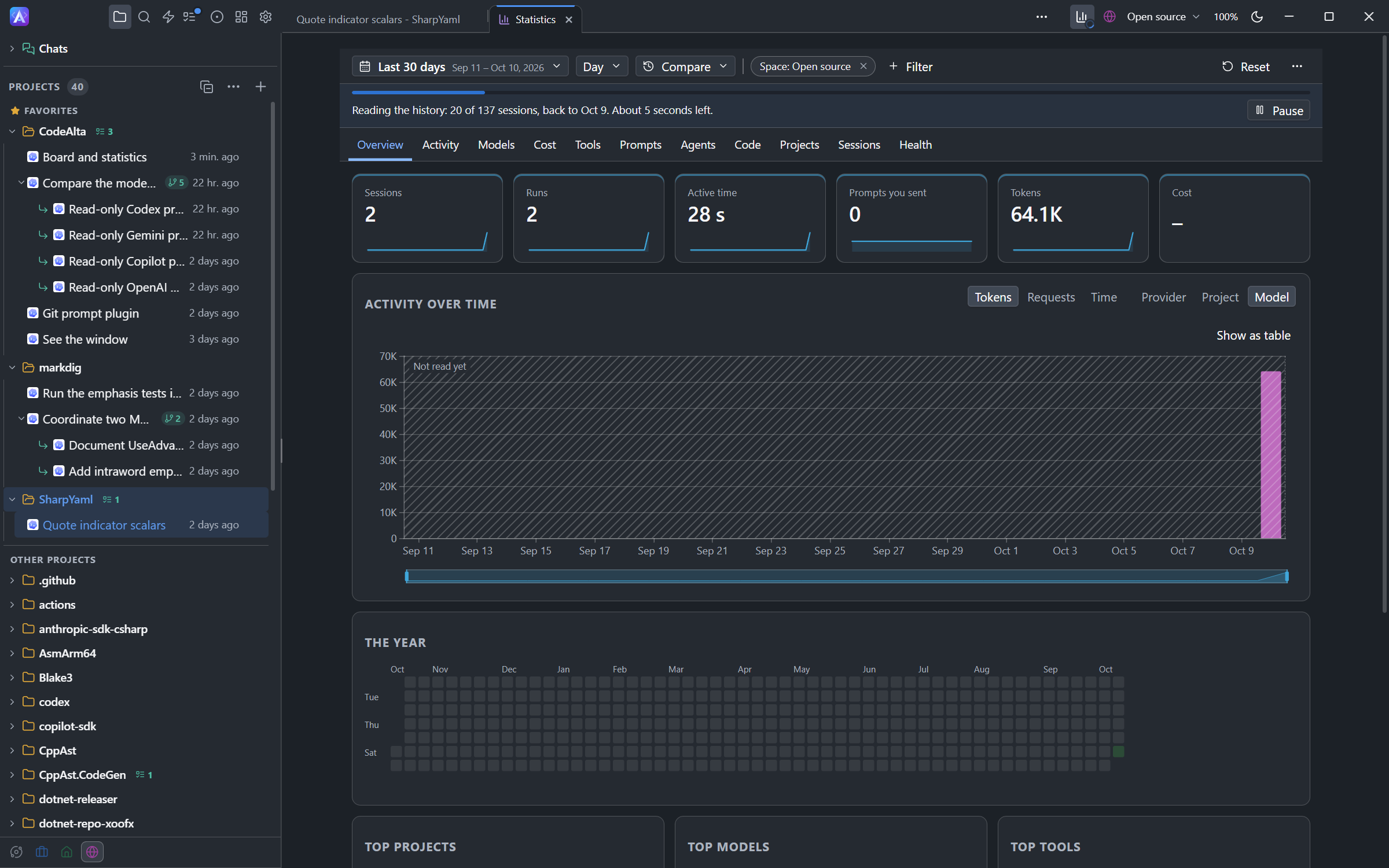This screenshot has width=1389, height=868.
Task: Switch chart metric to Requests
Action: click(x=1051, y=297)
